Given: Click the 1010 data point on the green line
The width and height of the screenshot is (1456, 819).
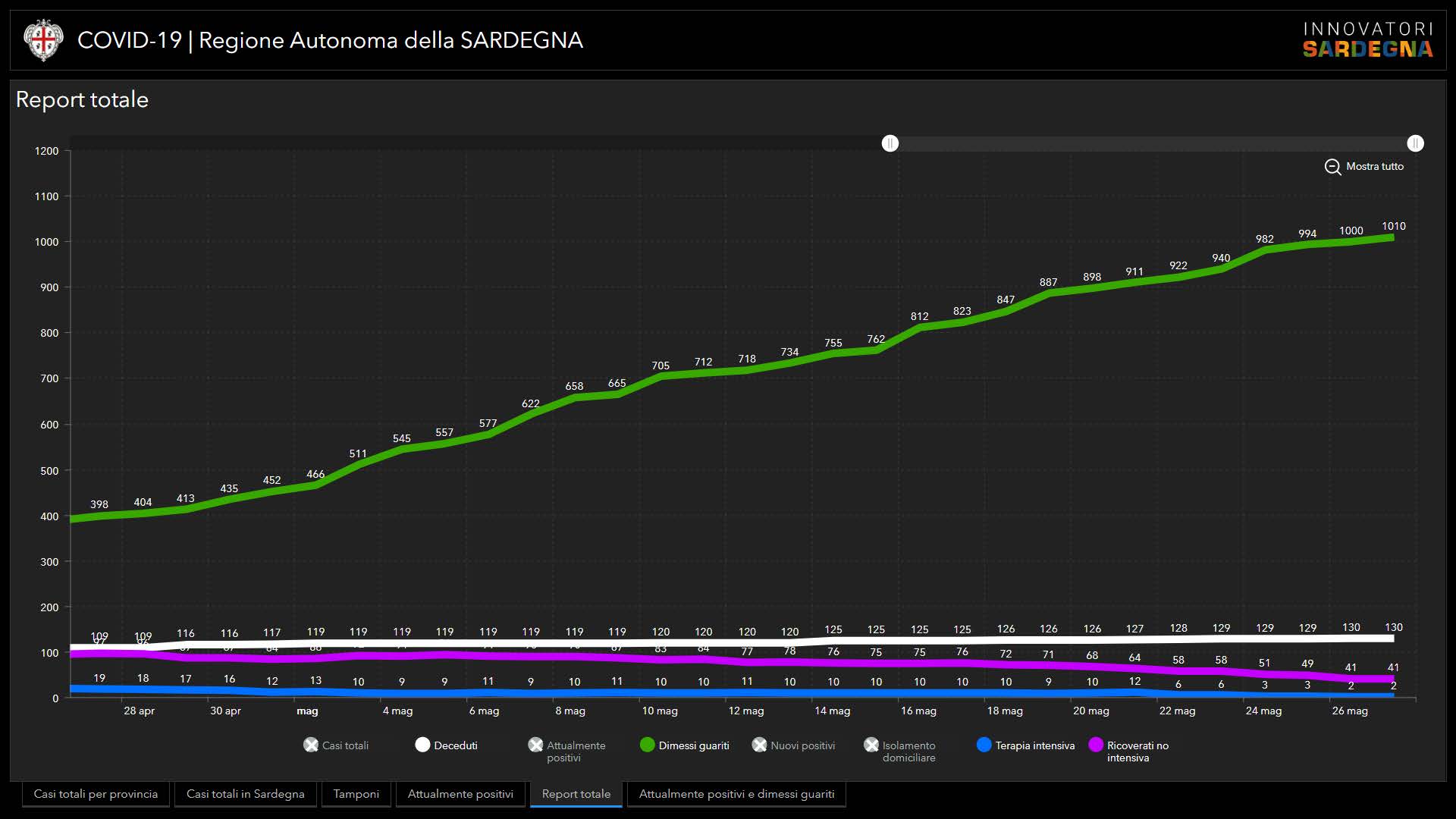Looking at the screenshot, I should 1392,237.
